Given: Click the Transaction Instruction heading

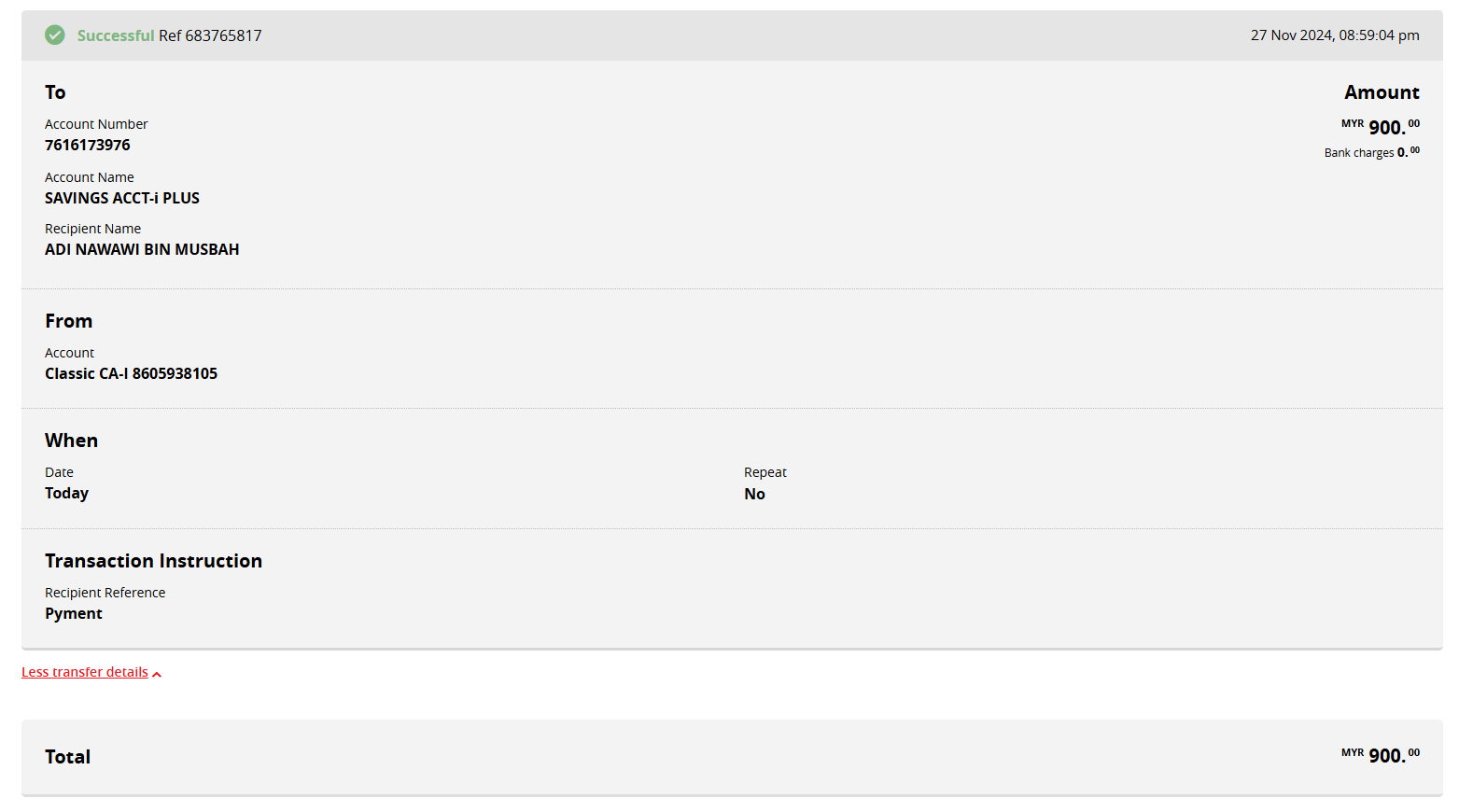Looking at the screenshot, I should 153,561.
